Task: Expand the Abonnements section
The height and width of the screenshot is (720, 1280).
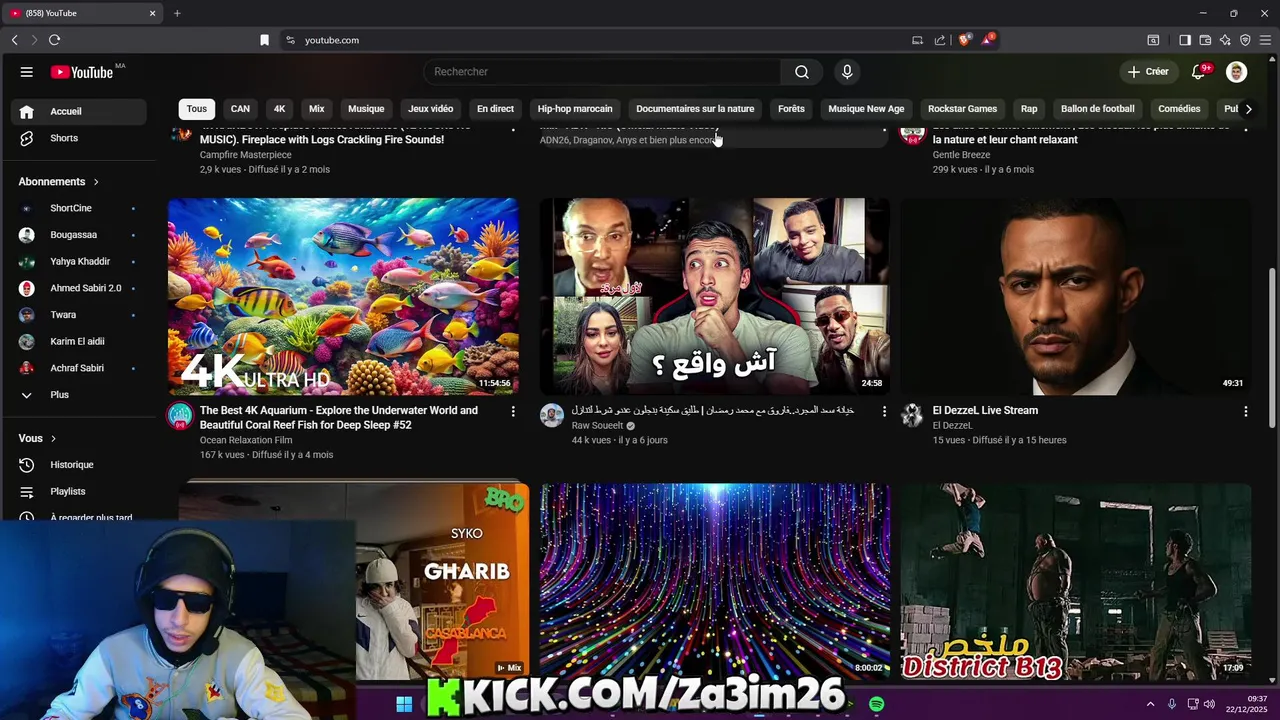Action: pos(59,182)
